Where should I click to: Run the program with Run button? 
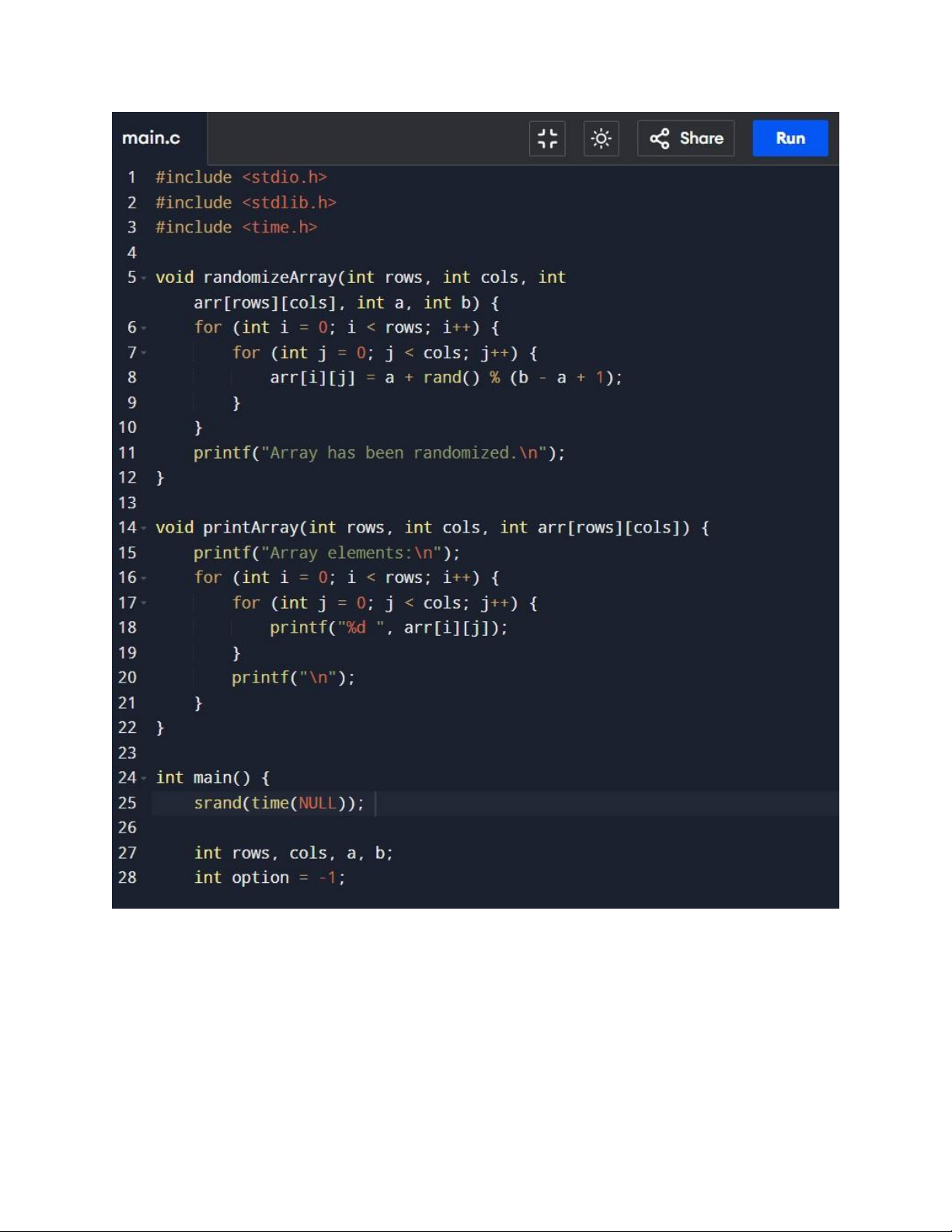(x=790, y=138)
